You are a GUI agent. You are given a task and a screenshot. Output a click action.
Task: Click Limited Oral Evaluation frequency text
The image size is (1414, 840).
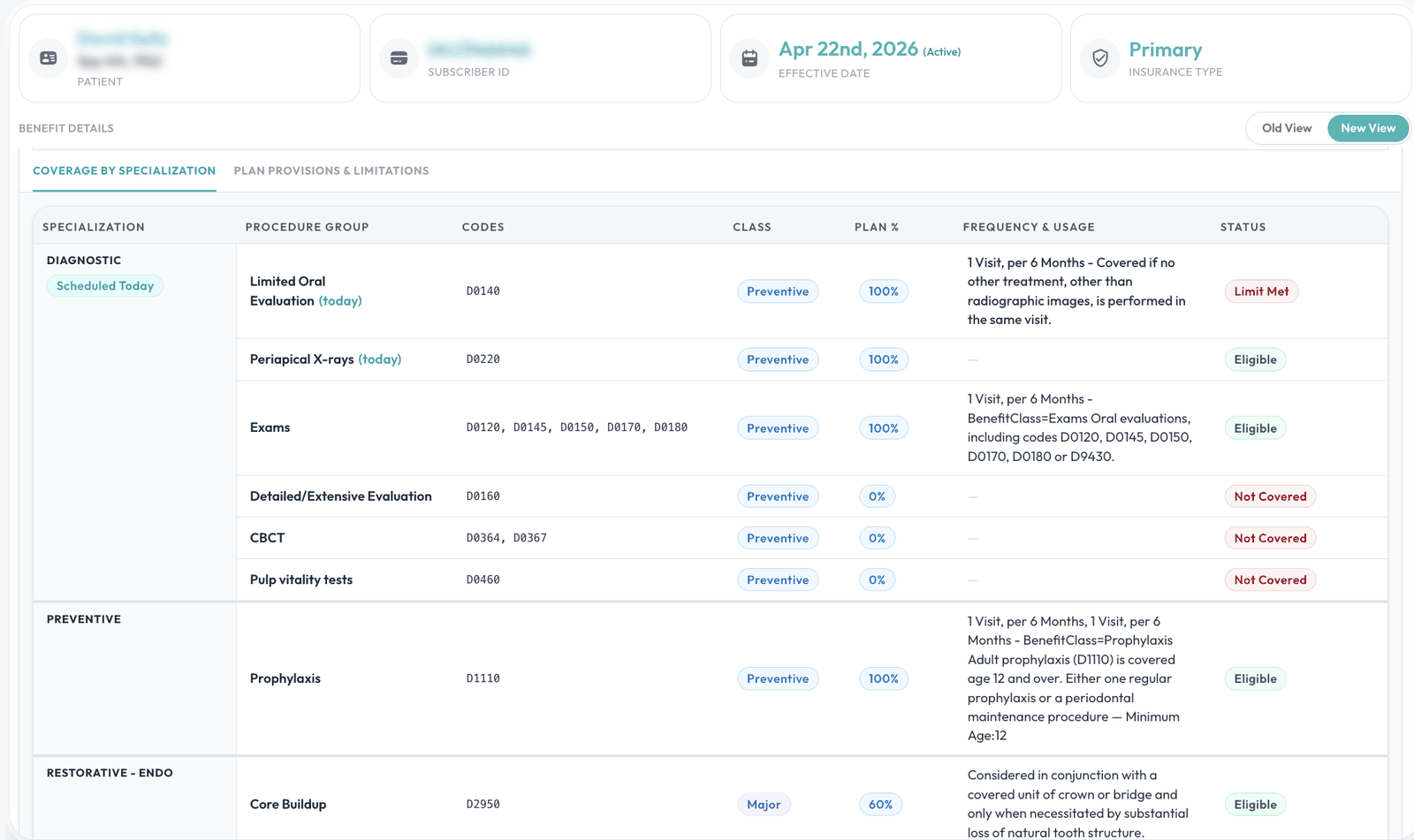1076,291
